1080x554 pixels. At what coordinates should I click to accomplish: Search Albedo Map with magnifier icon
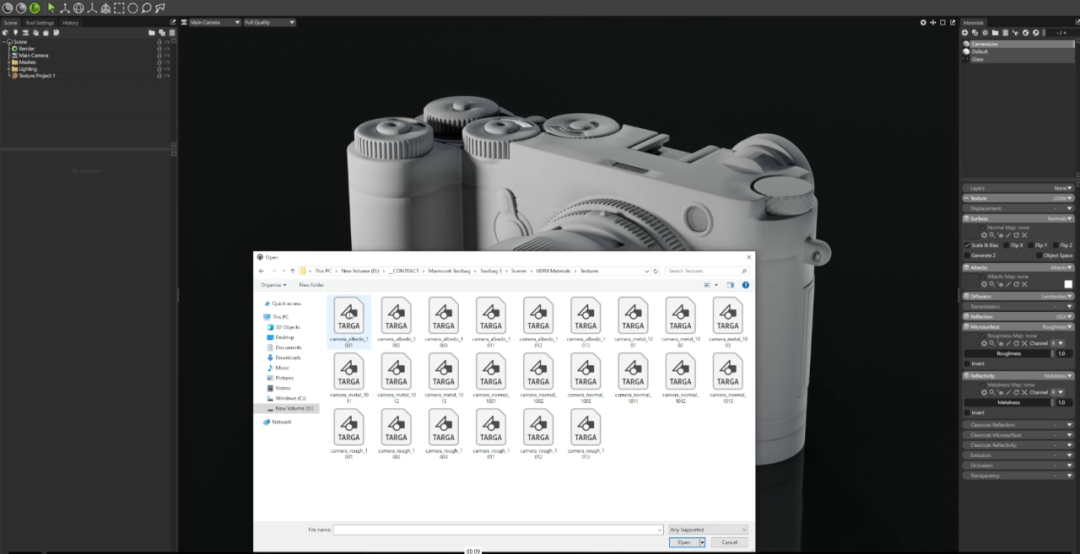point(992,284)
